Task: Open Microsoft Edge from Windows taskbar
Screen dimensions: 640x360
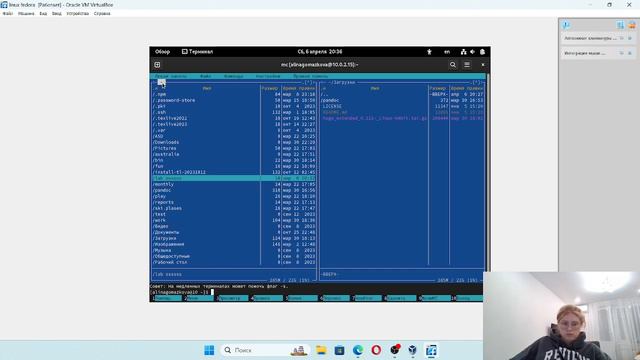Action: pos(358,350)
